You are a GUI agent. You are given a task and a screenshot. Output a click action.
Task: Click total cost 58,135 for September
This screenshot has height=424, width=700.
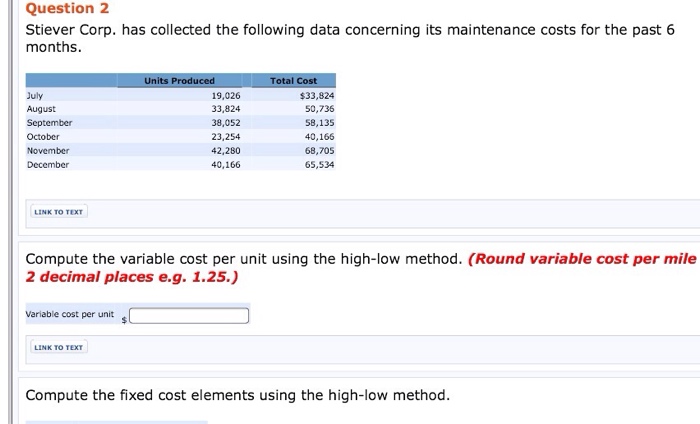[320, 123]
